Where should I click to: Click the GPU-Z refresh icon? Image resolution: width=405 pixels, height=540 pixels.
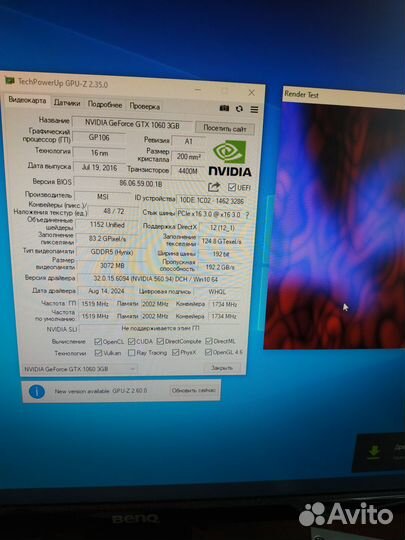tap(239, 109)
